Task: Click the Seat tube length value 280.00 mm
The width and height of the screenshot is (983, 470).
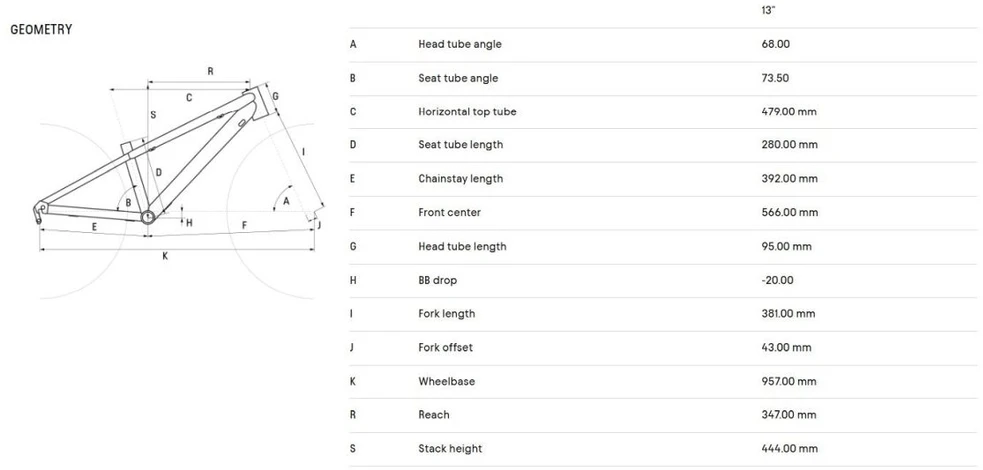Action: click(789, 145)
